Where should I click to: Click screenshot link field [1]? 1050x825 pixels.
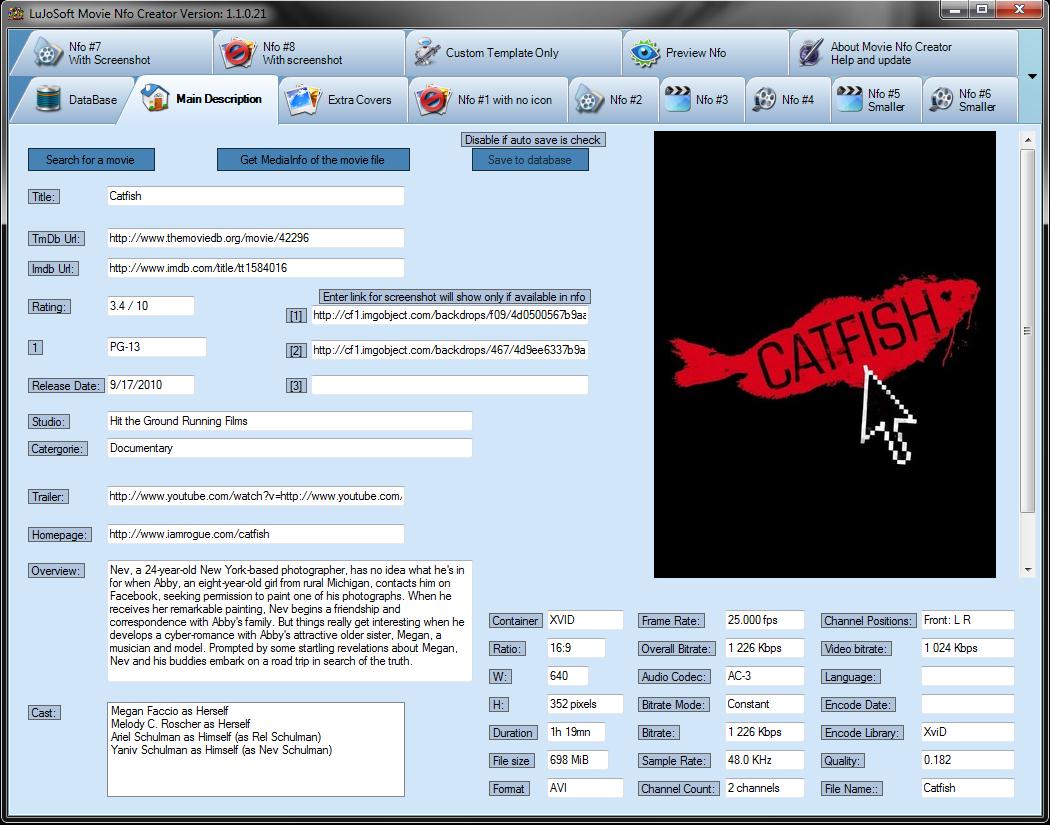pyautogui.click(x=449, y=315)
